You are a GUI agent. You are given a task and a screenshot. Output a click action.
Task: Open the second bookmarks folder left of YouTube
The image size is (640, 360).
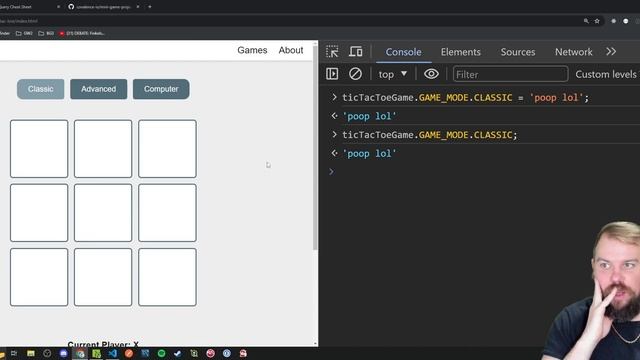coord(46,33)
